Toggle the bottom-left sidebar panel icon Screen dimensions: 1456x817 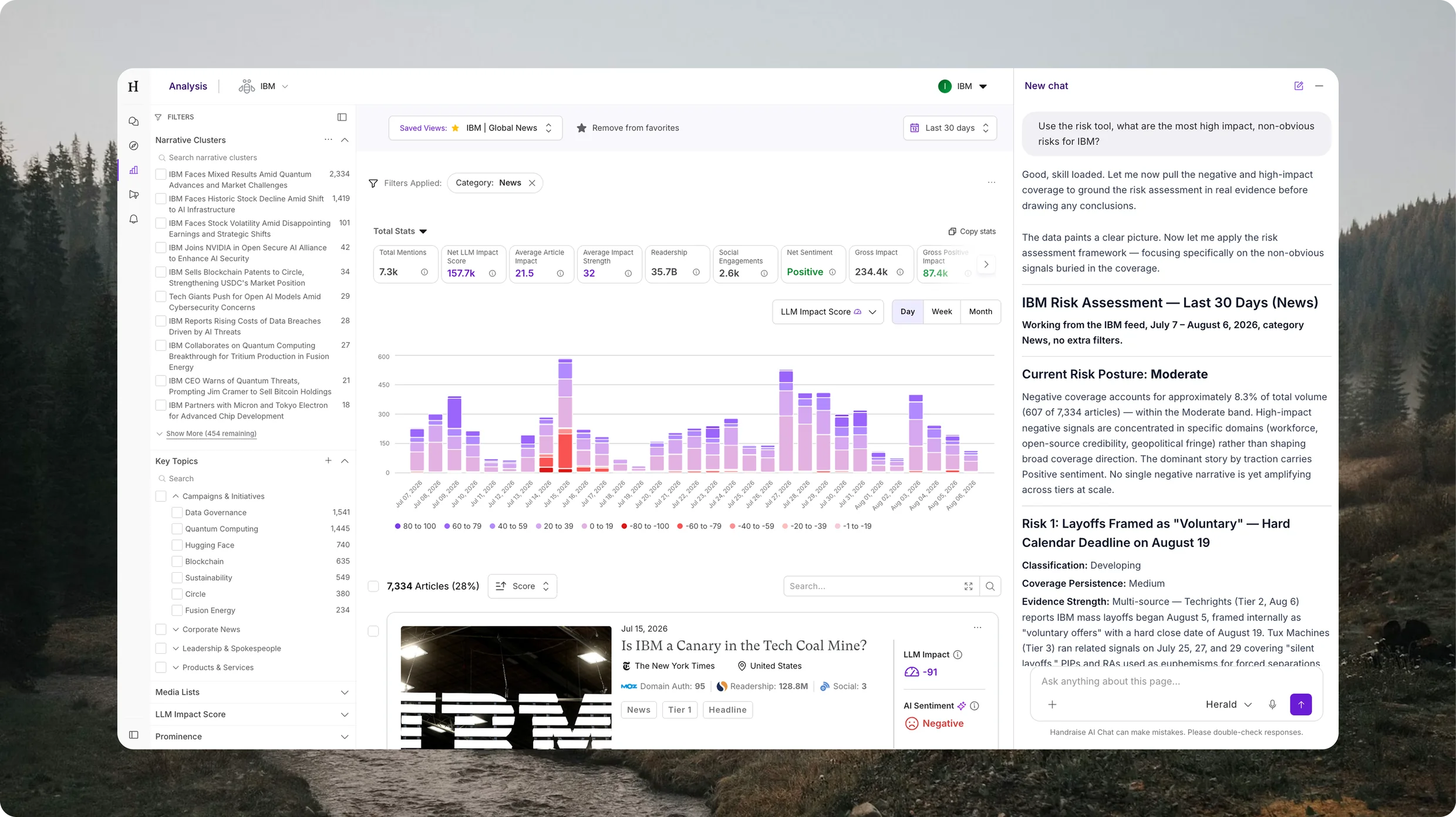134,735
